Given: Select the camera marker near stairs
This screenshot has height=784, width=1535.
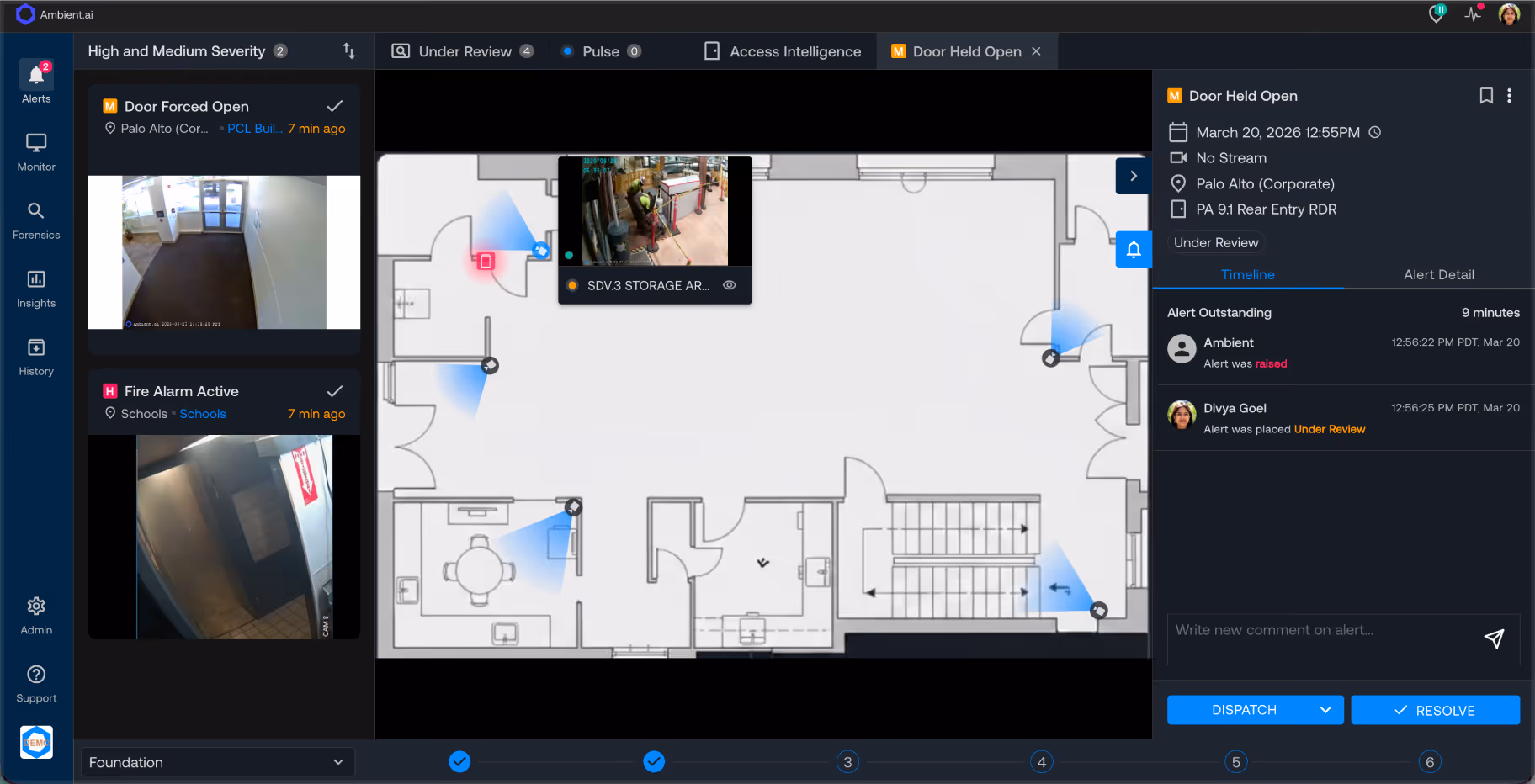Looking at the screenshot, I should tap(1099, 610).
